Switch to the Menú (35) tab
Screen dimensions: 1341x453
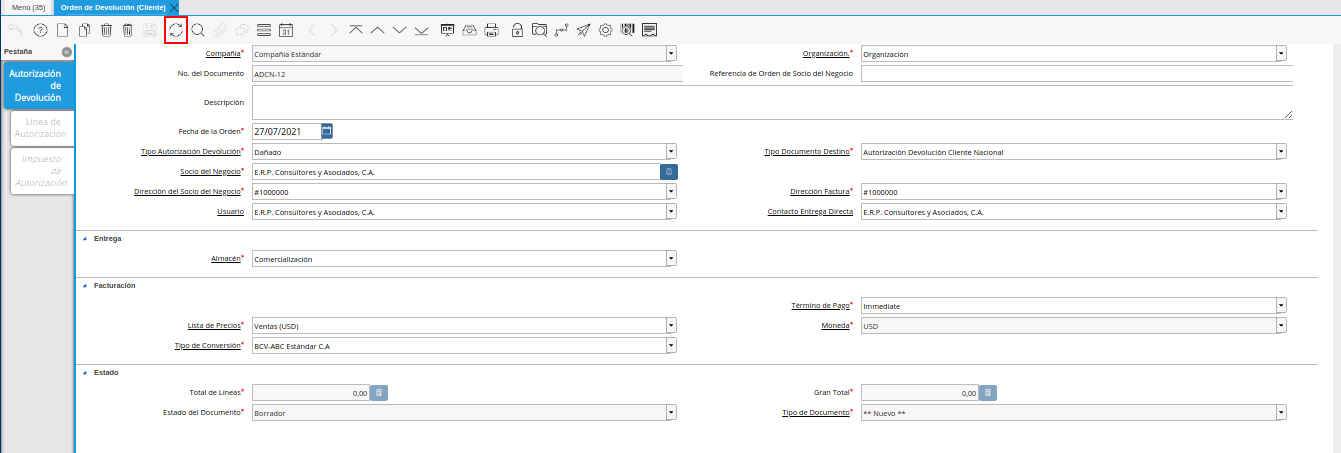point(28,7)
